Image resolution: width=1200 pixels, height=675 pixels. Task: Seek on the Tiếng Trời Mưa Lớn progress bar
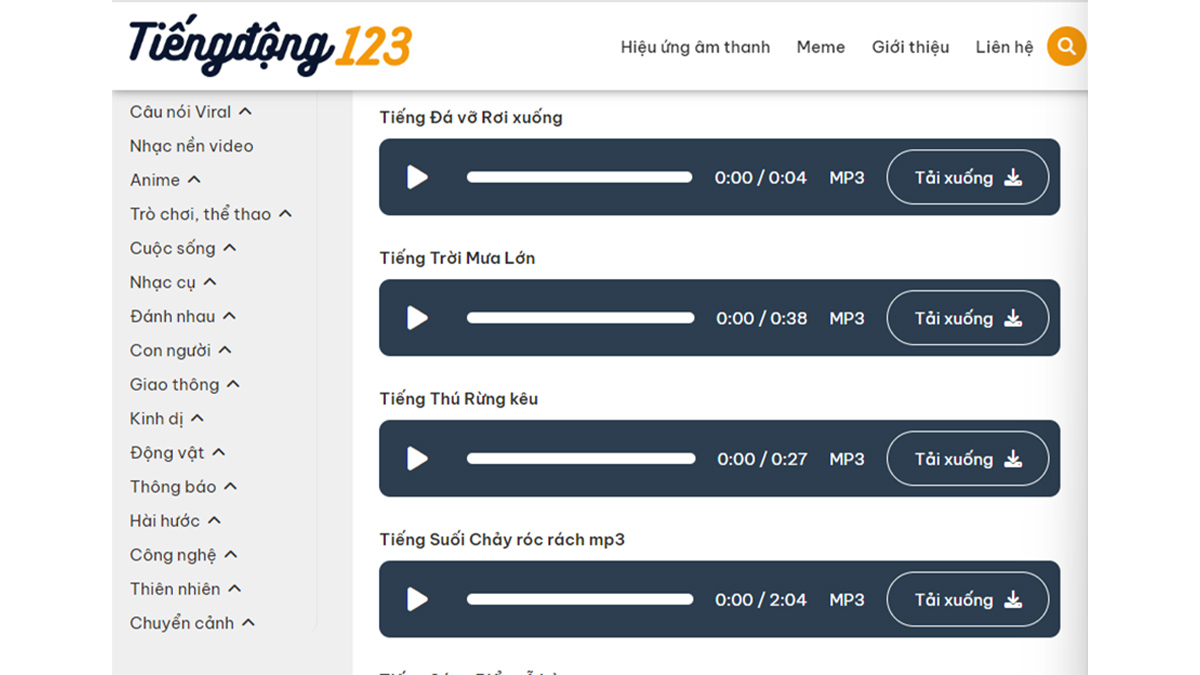(580, 318)
